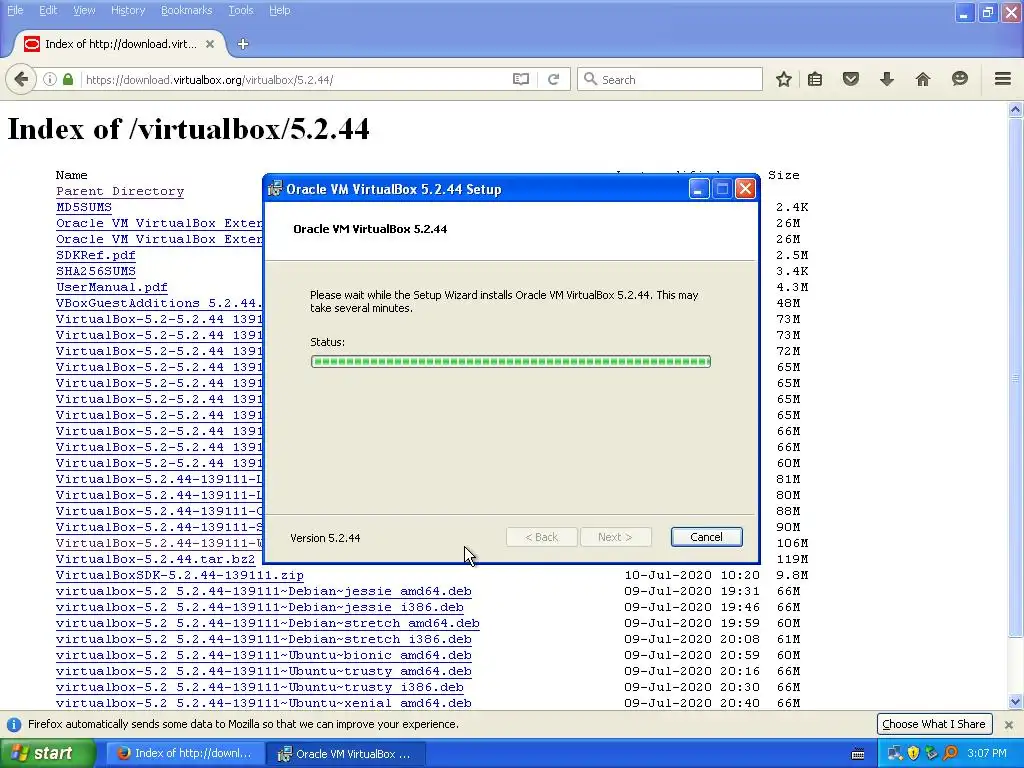Click the 9.8M size of VirtualBoxSDK zip
This screenshot has height=768, width=1024.
[792, 575]
